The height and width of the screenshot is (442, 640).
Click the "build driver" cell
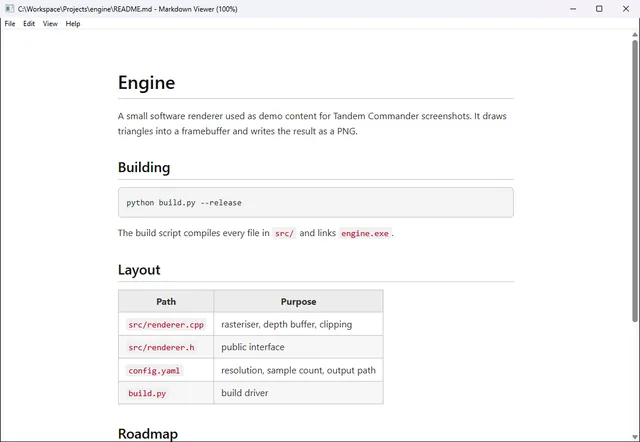point(298,393)
